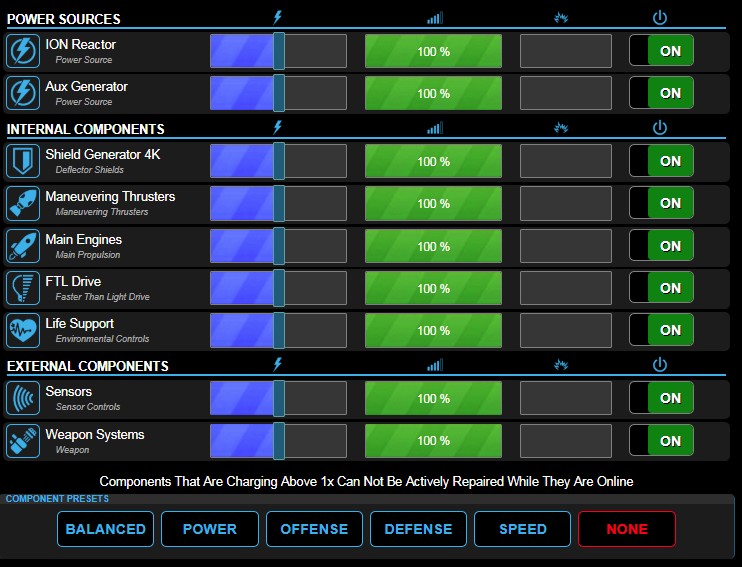The width and height of the screenshot is (742, 567).
Task: Click the Main Engines power level slider
Action: click(279, 246)
